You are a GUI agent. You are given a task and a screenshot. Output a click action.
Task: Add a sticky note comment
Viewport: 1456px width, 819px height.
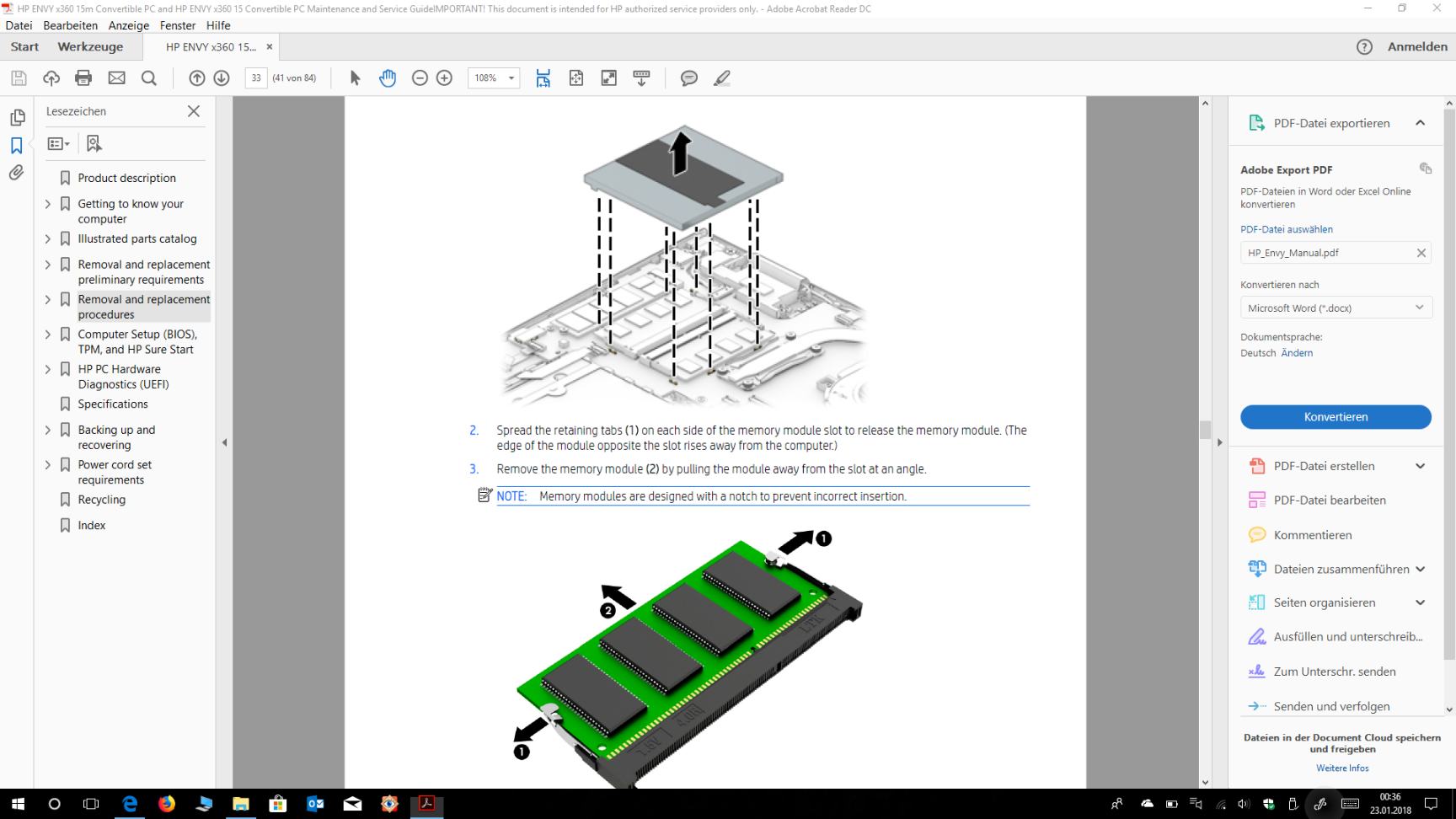click(689, 78)
